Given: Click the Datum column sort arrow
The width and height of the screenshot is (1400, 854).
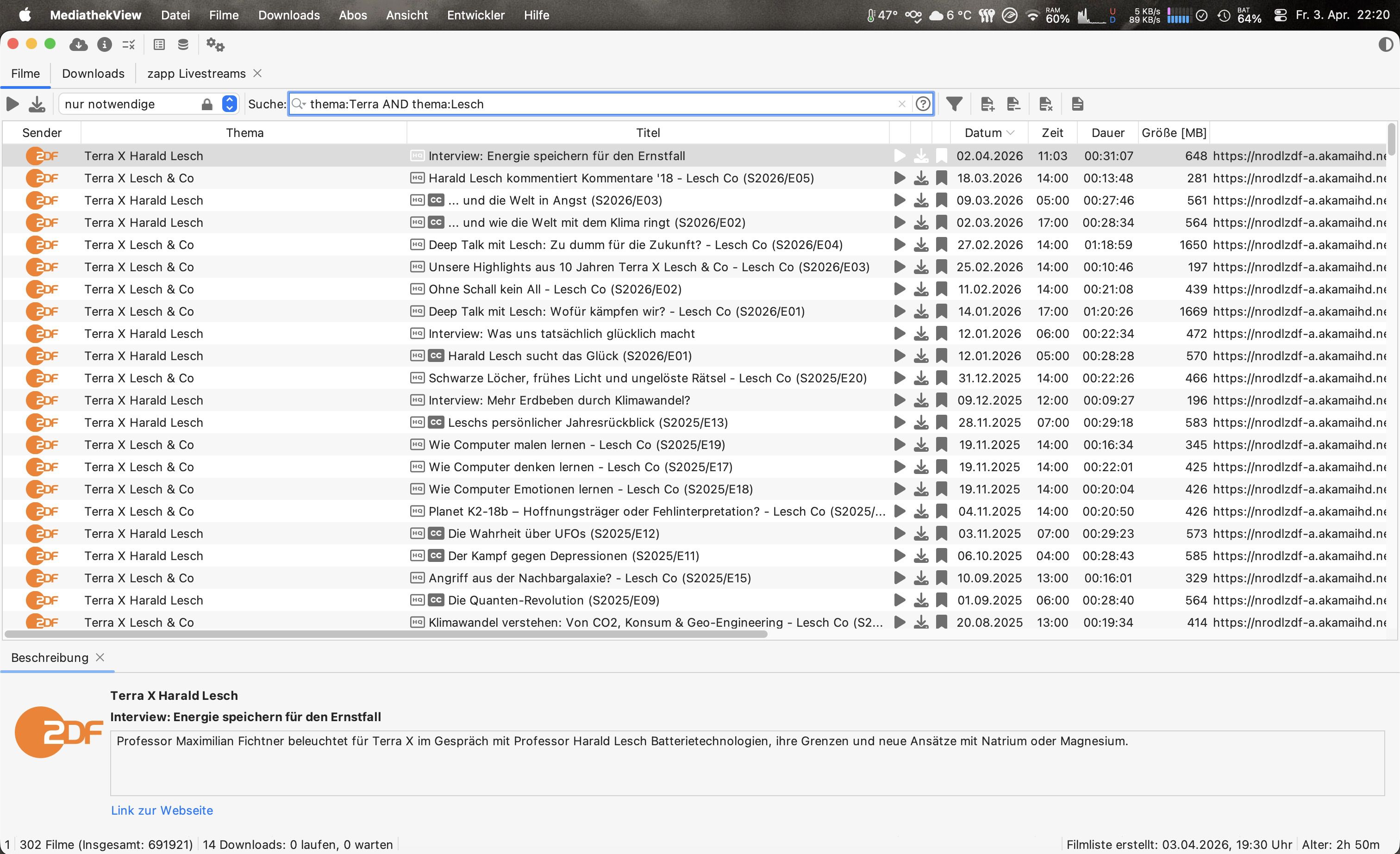Looking at the screenshot, I should 1010,133.
